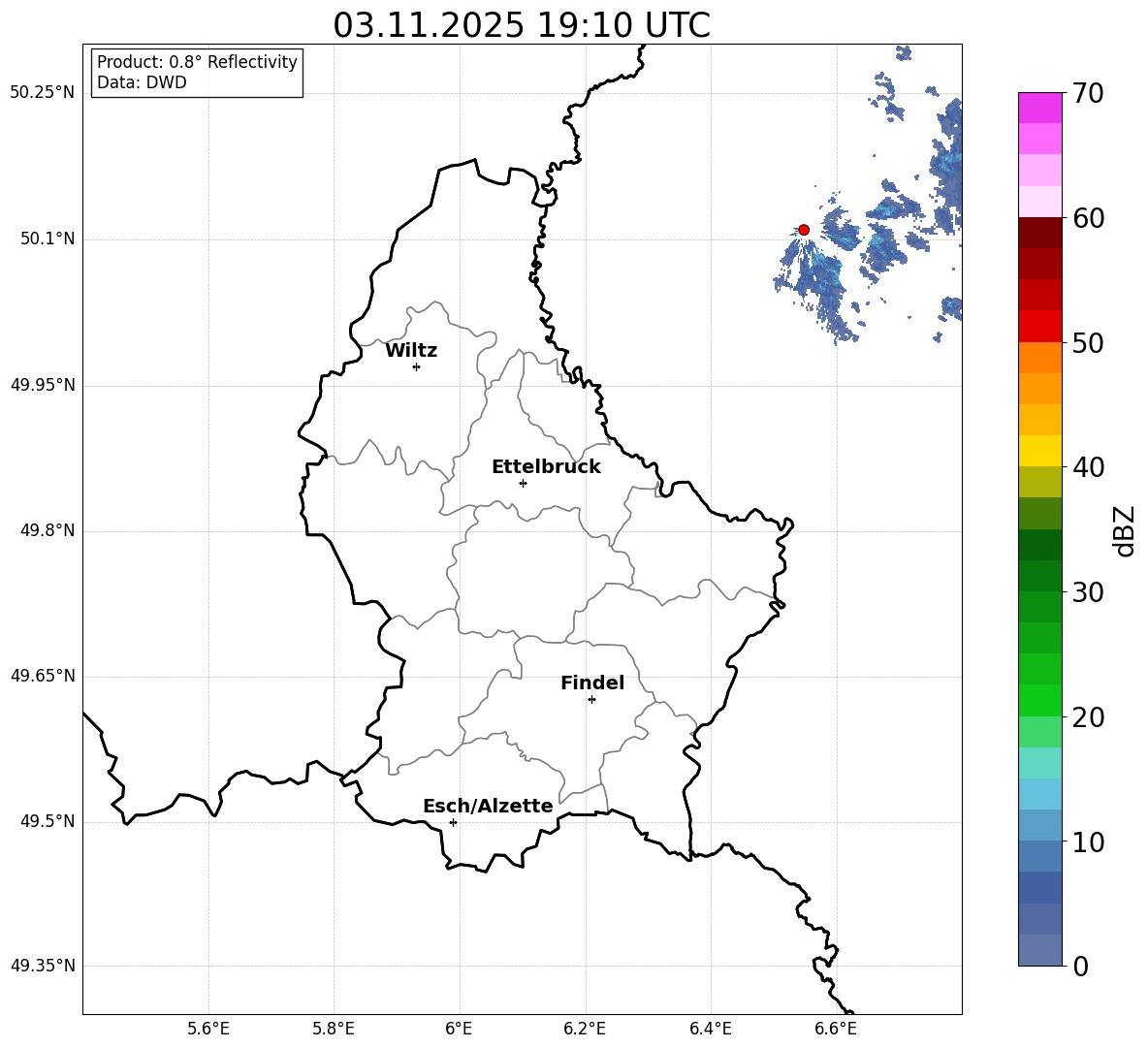Click the 6.6°E longitude label
This screenshot has height=1048, width=1148.
(x=836, y=1029)
